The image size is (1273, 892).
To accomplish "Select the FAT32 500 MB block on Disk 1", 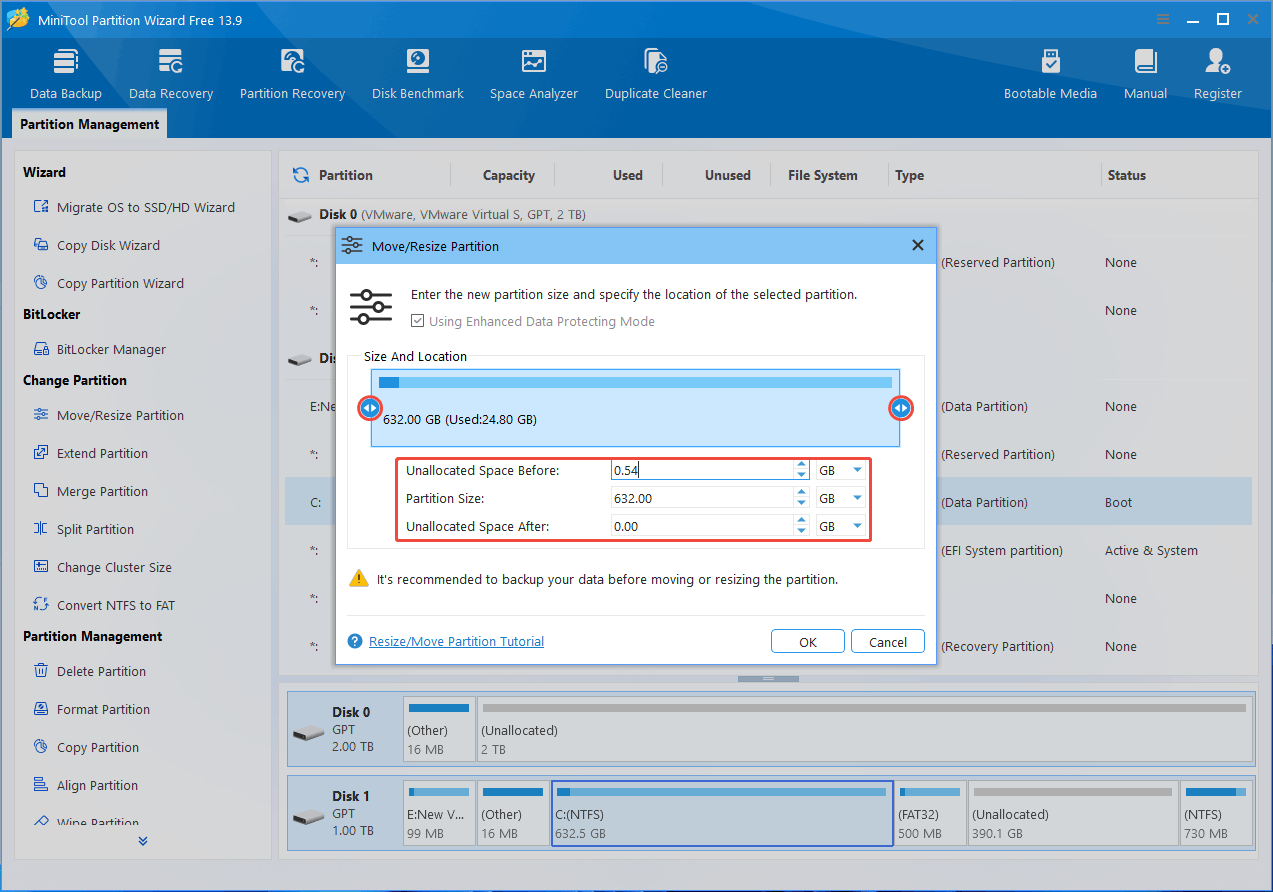I will (931, 814).
